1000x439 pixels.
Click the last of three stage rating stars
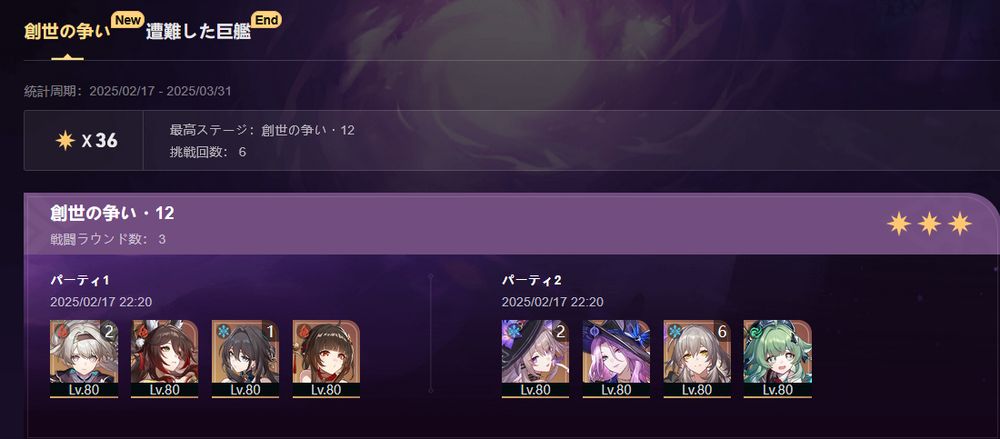(960, 223)
